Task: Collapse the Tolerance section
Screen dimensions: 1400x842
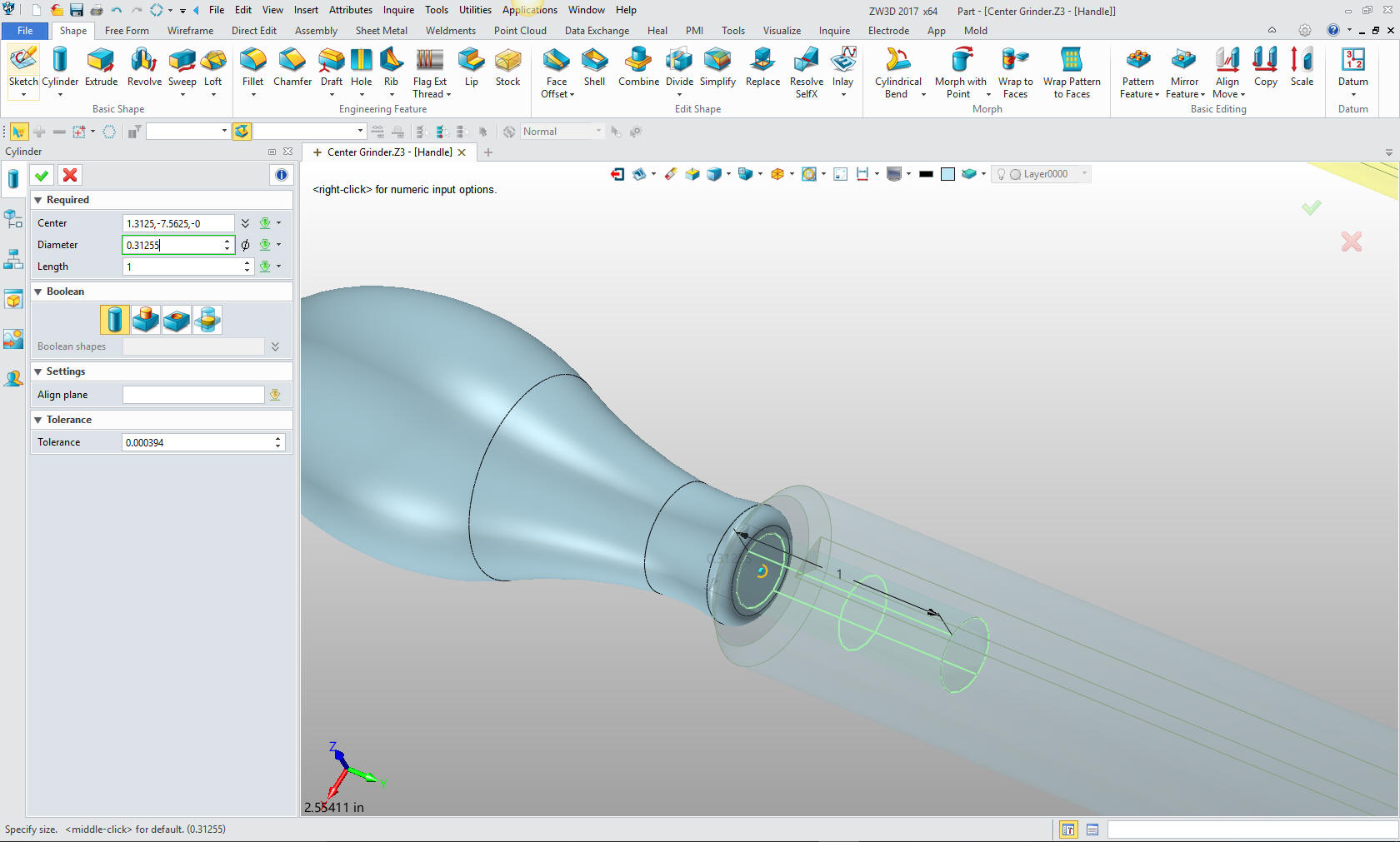Action: click(x=38, y=420)
